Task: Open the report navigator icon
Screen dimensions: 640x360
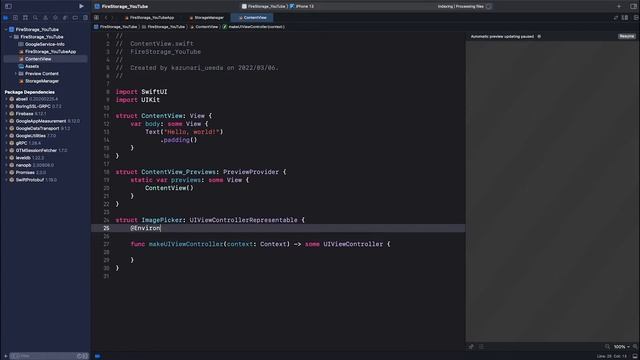Action: point(85,18)
